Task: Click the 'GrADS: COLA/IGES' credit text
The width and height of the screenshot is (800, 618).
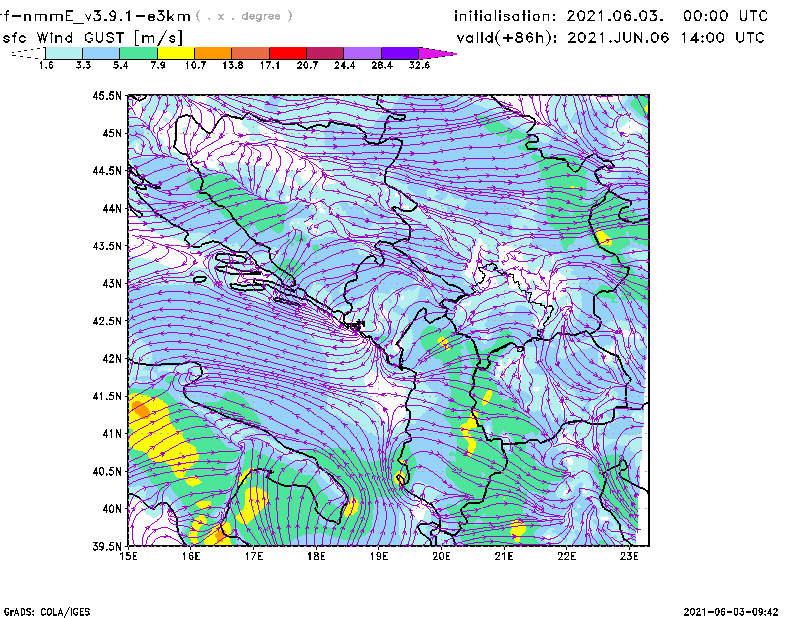Action: pos(47,612)
